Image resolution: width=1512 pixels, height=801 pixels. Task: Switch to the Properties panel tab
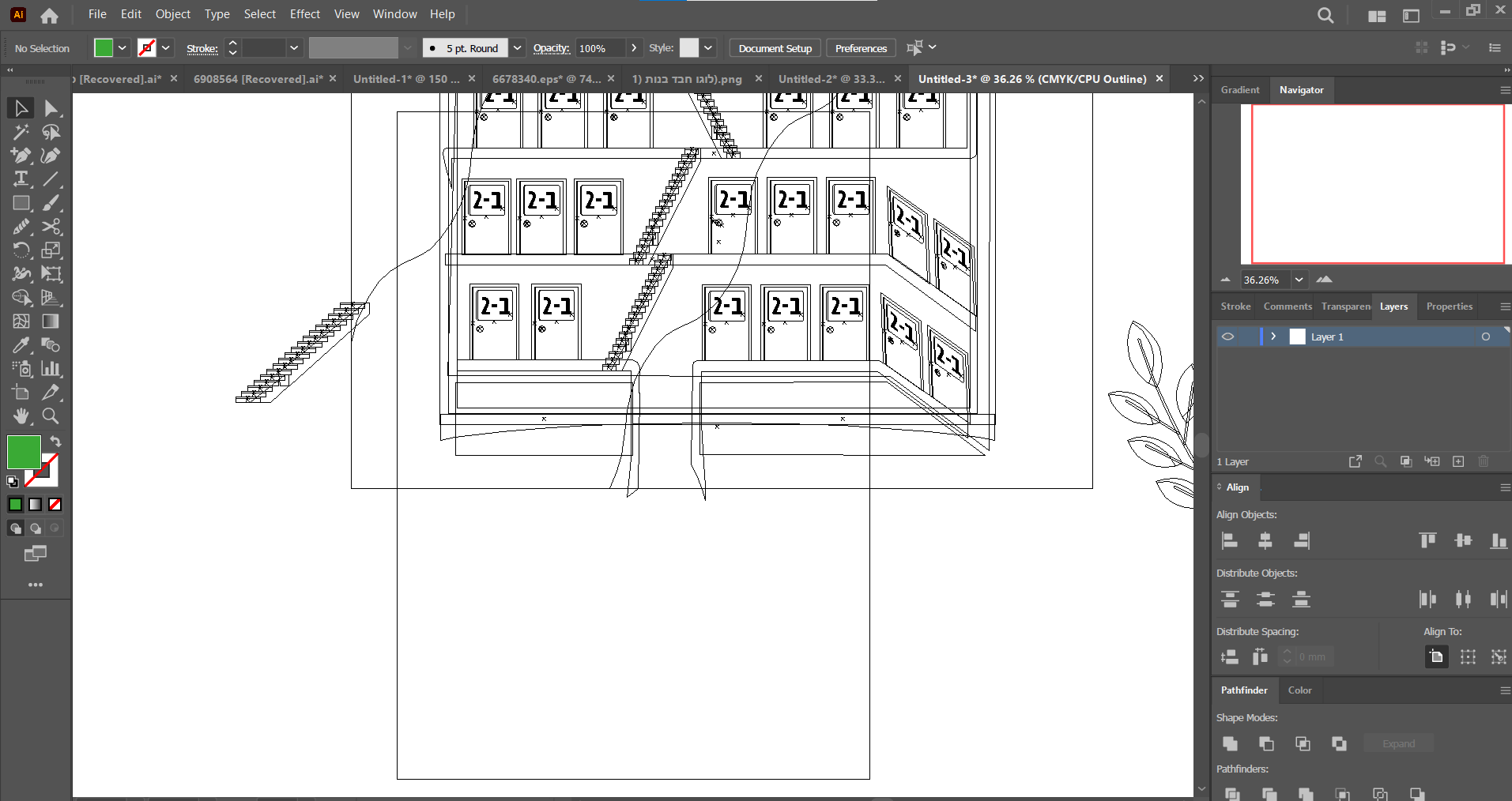[x=1450, y=306]
